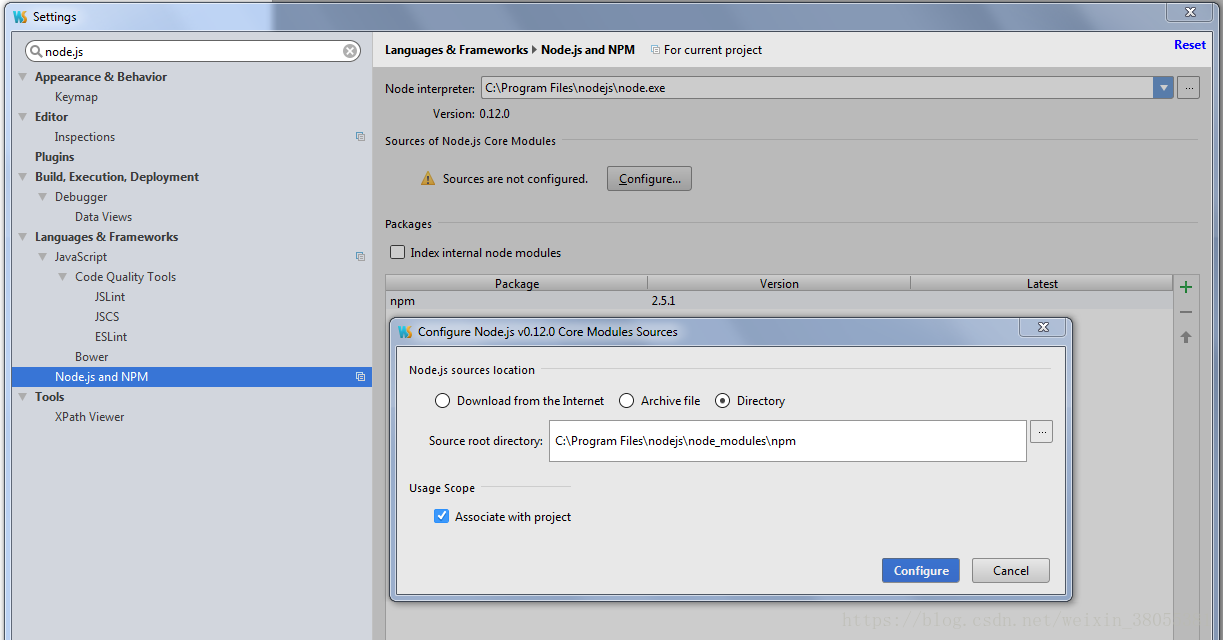Open Data Views settings
The width and height of the screenshot is (1223, 640).
[x=103, y=217]
